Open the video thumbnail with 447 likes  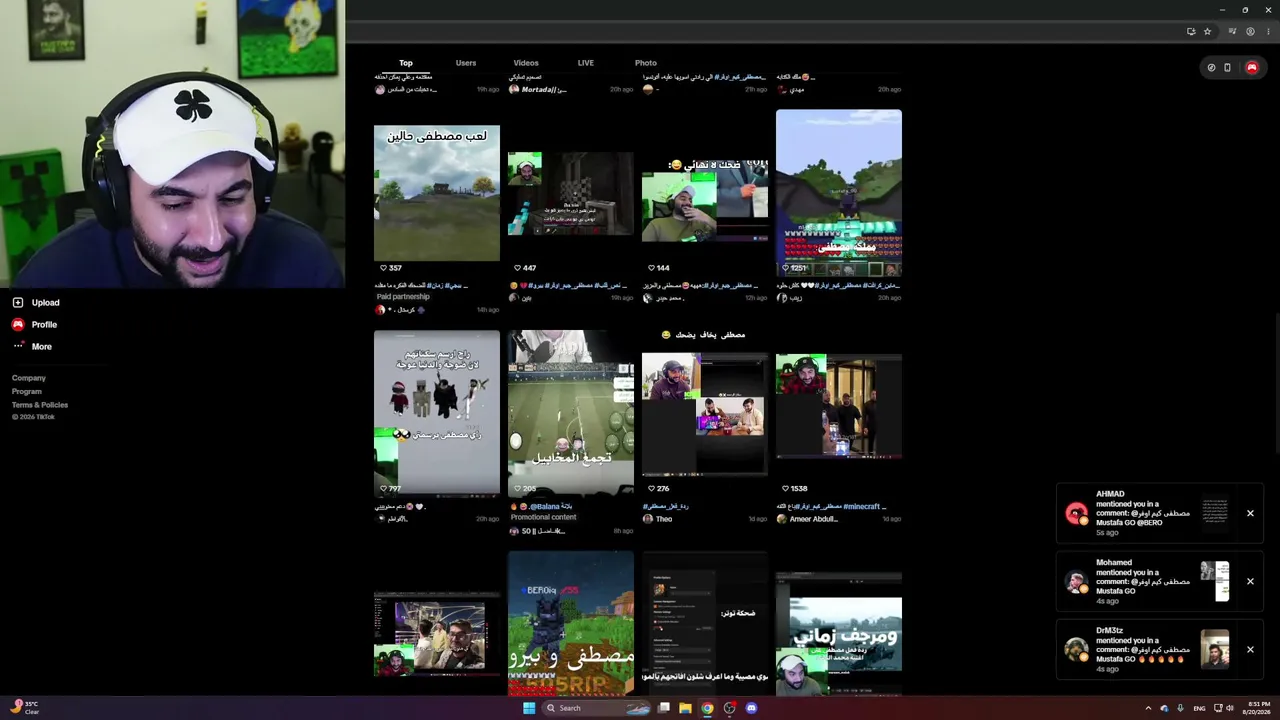tap(570, 193)
